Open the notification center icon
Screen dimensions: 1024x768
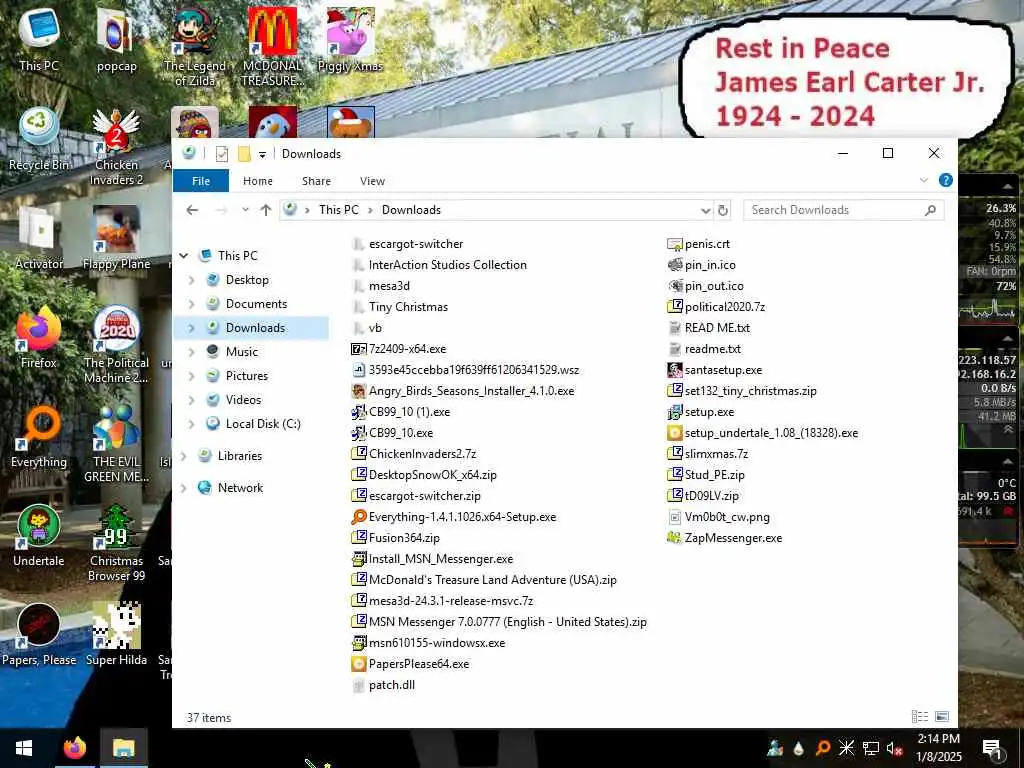point(992,748)
